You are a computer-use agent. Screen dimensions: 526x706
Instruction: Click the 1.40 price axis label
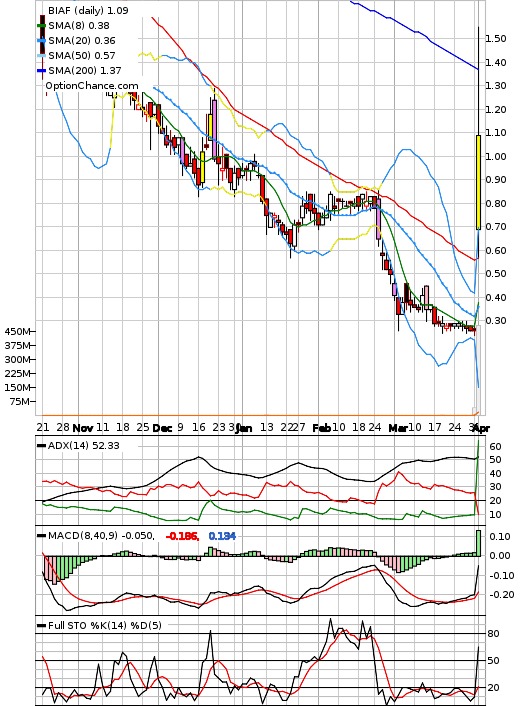click(496, 62)
